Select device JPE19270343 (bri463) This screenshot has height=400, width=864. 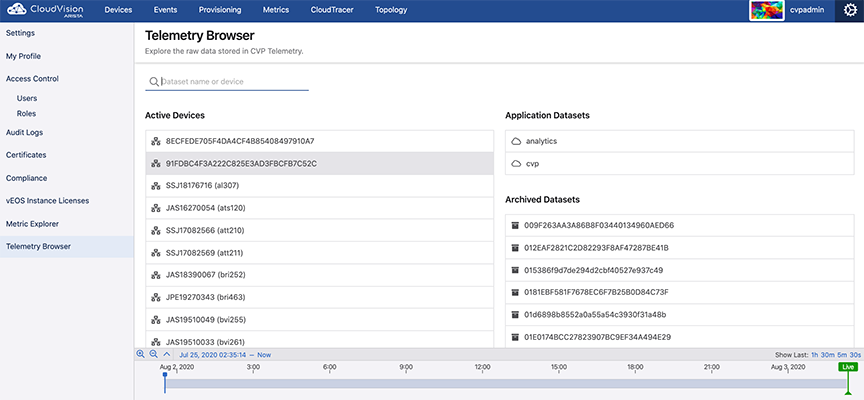click(320, 297)
